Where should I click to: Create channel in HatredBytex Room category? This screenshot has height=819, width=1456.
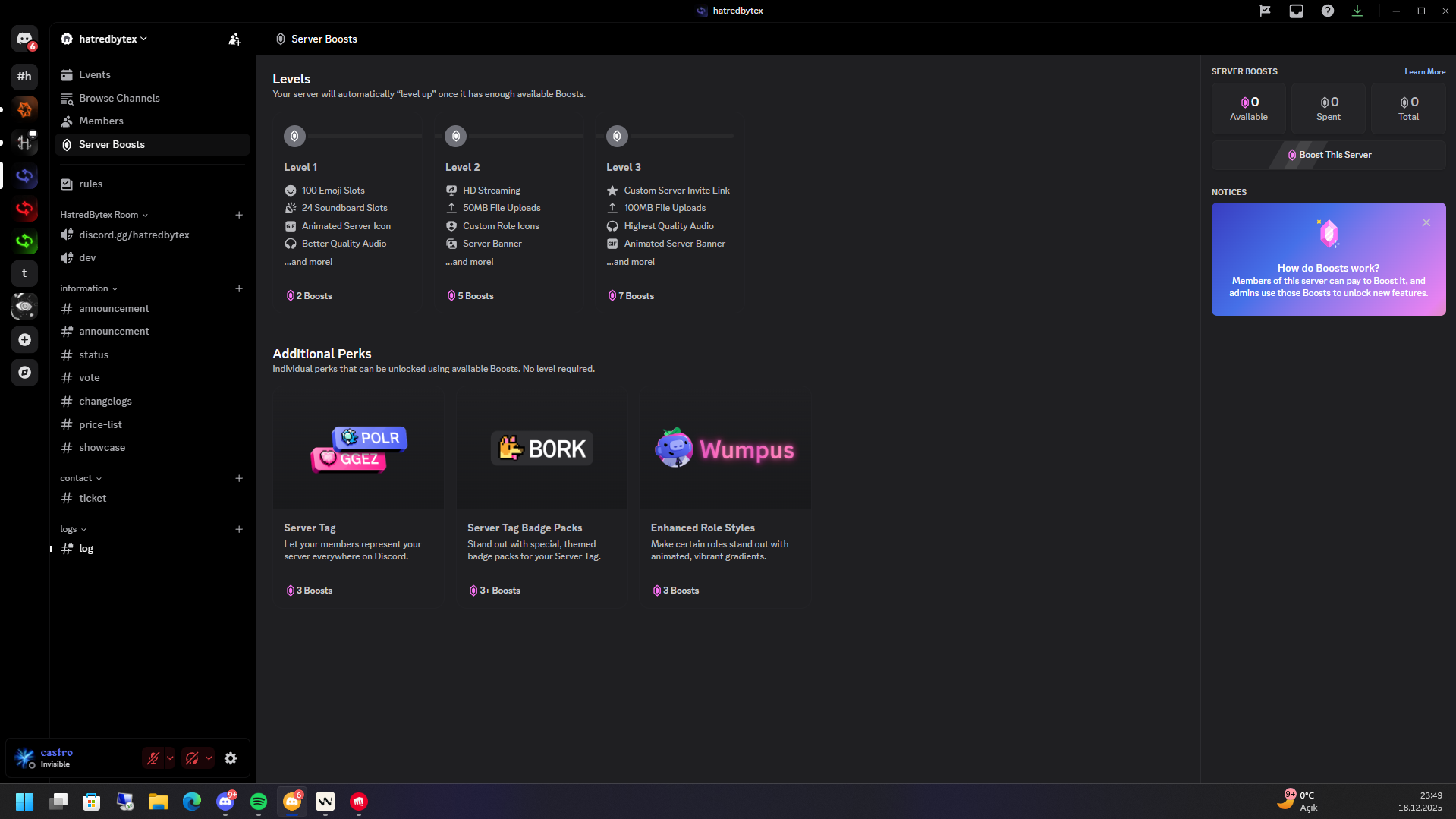click(x=239, y=215)
